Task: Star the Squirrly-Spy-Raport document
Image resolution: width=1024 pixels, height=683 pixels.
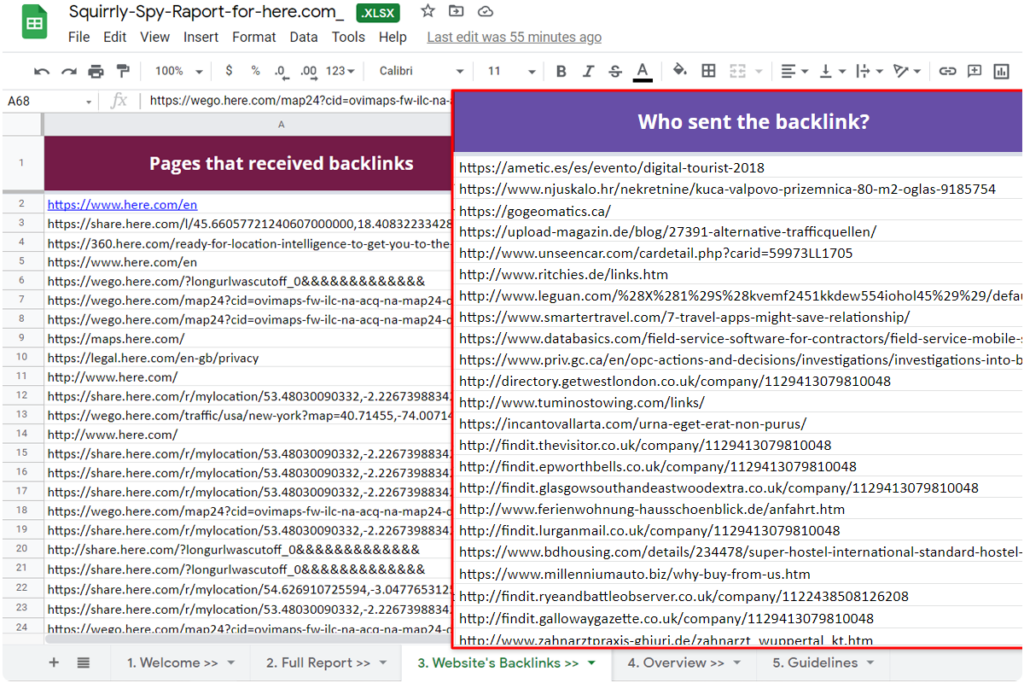Action: (x=428, y=11)
